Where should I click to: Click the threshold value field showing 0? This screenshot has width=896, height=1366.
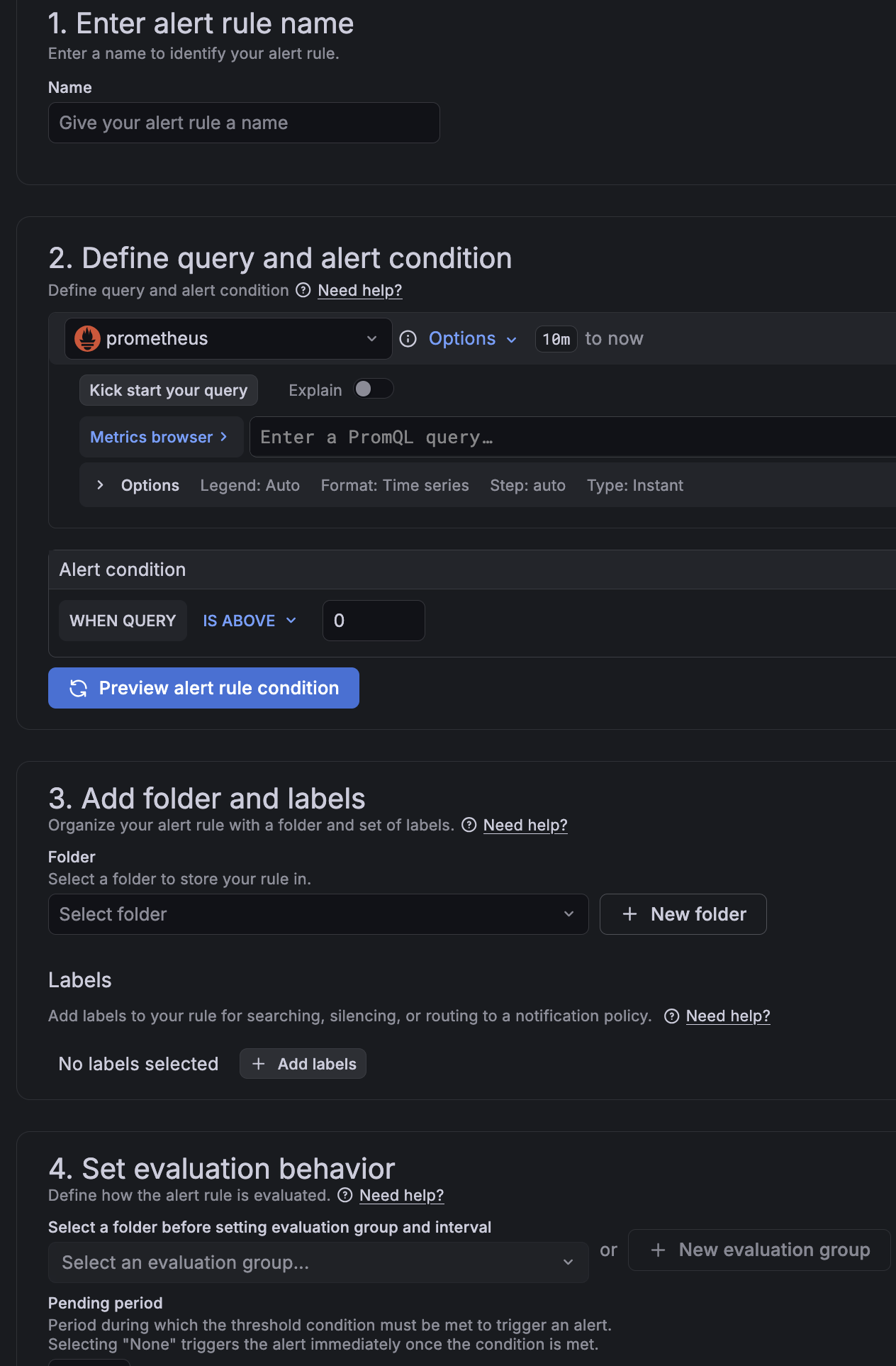pyautogui.click(x=374, y=621)
